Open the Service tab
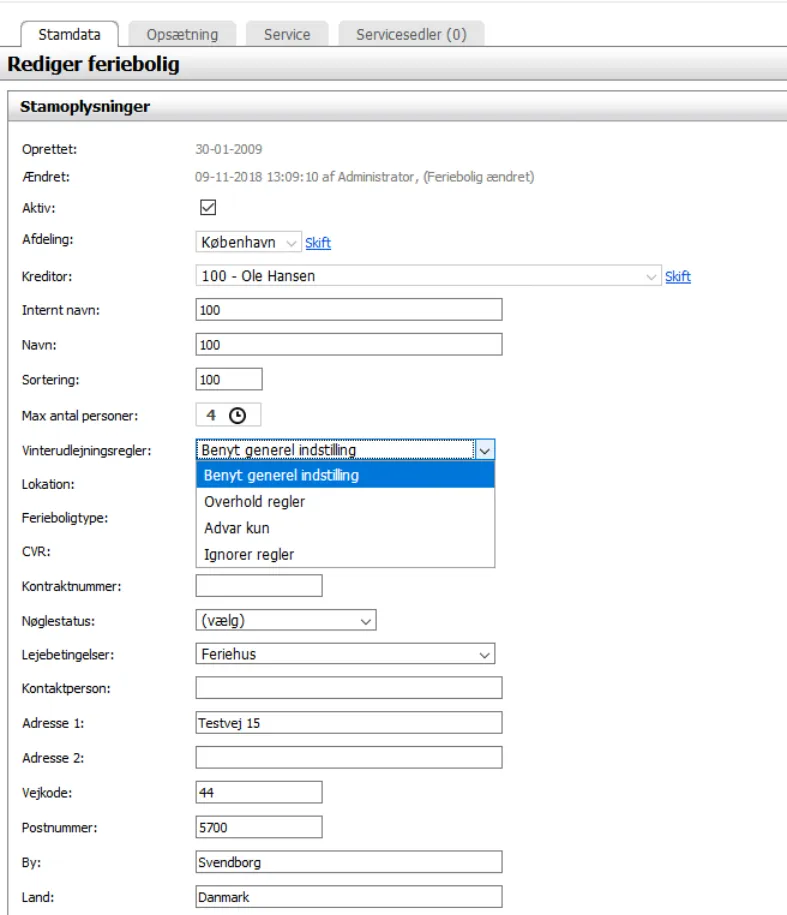Screen dimensions: 787x915 287,34
